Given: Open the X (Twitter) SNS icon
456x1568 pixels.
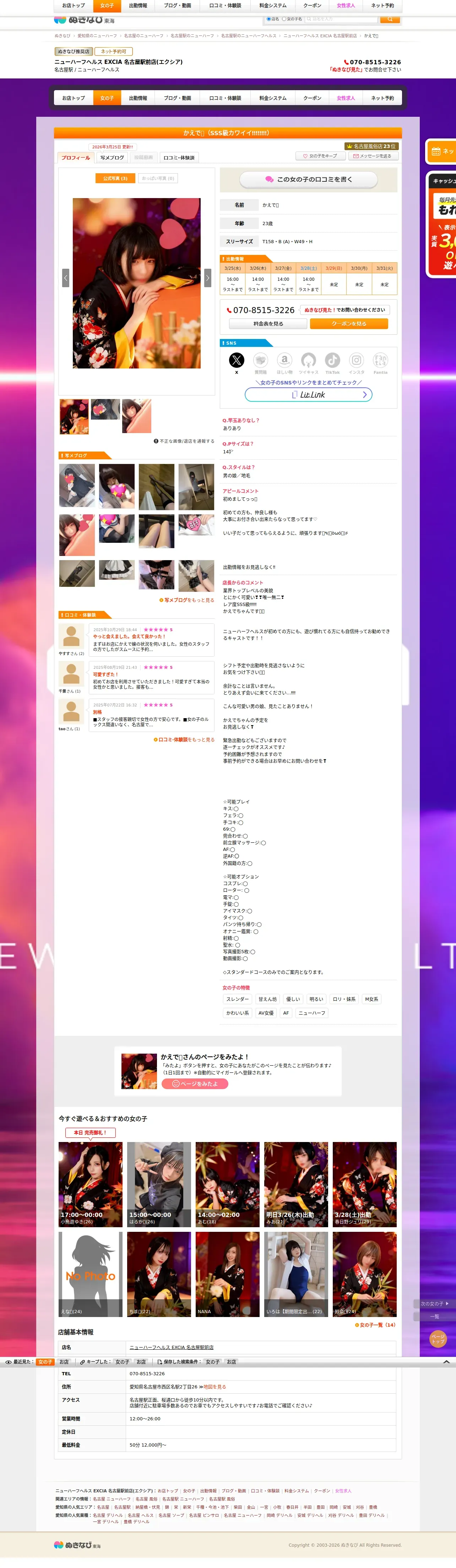Looking at the screenshot, I should [236, 360].
